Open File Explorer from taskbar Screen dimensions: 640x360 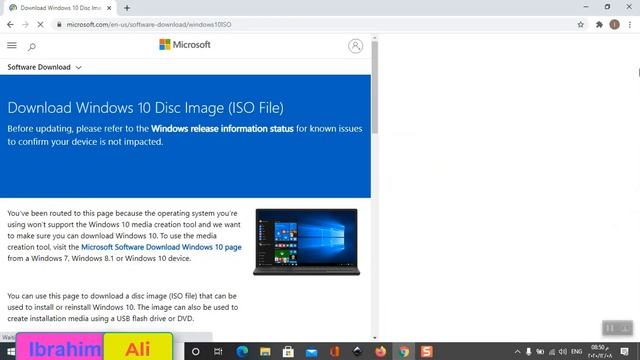(265, 351)
